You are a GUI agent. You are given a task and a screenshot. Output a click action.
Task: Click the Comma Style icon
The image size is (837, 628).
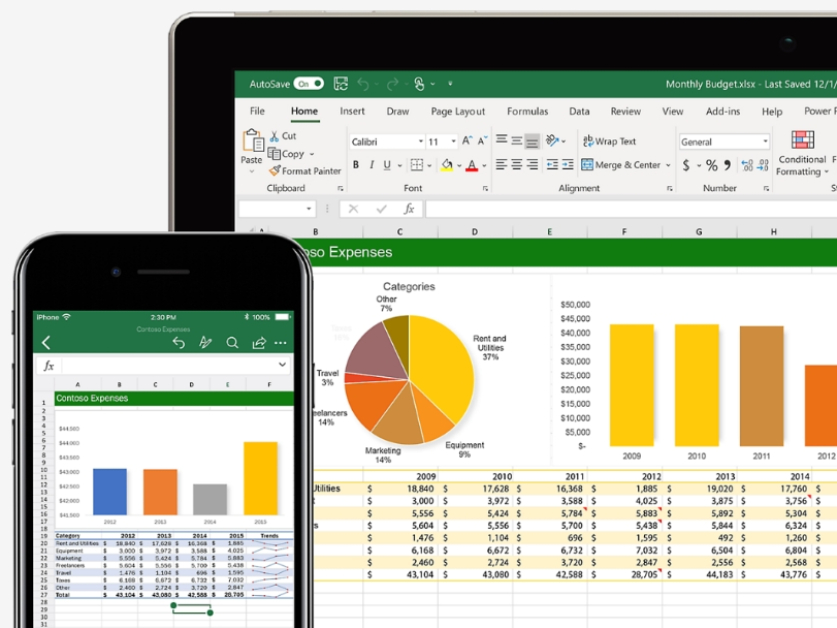click(x=727, y=165)
